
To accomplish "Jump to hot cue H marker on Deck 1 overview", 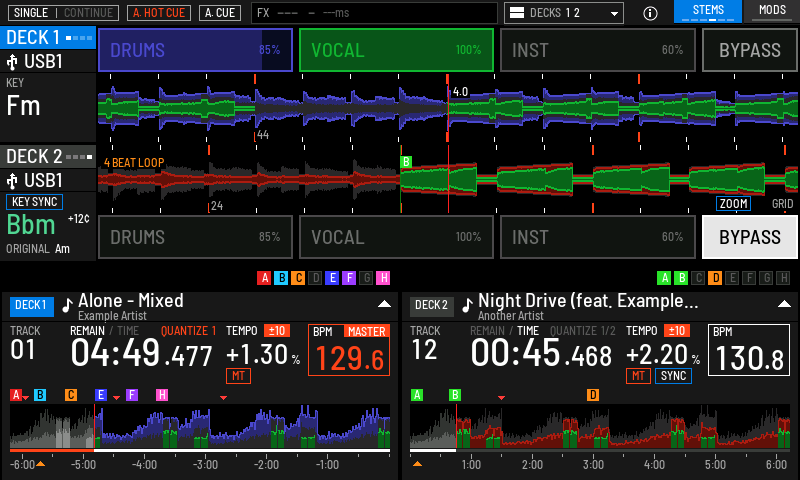I will [162, 395].
